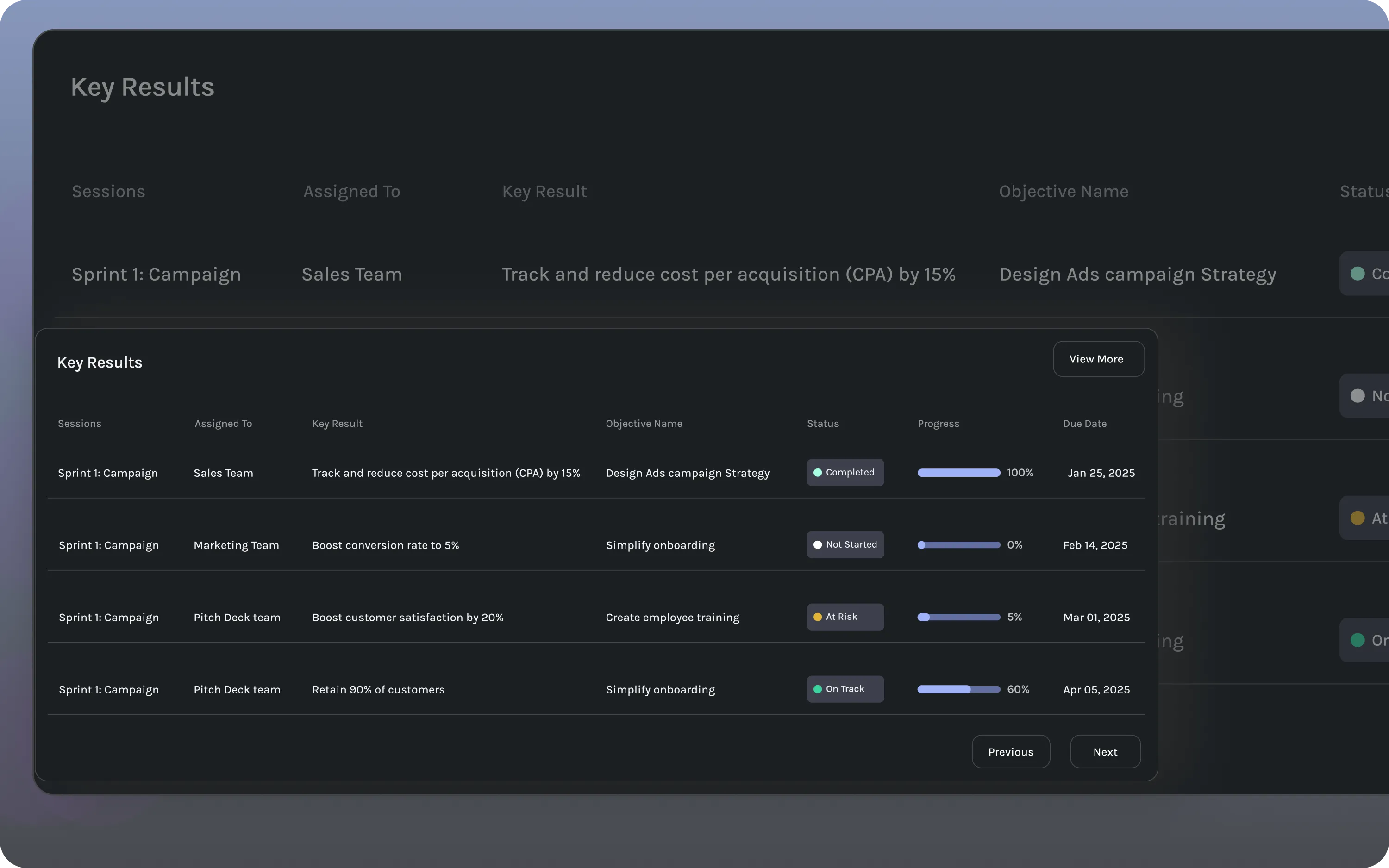Click the Progress column header
1389x868 pixels.
[938, 424]
